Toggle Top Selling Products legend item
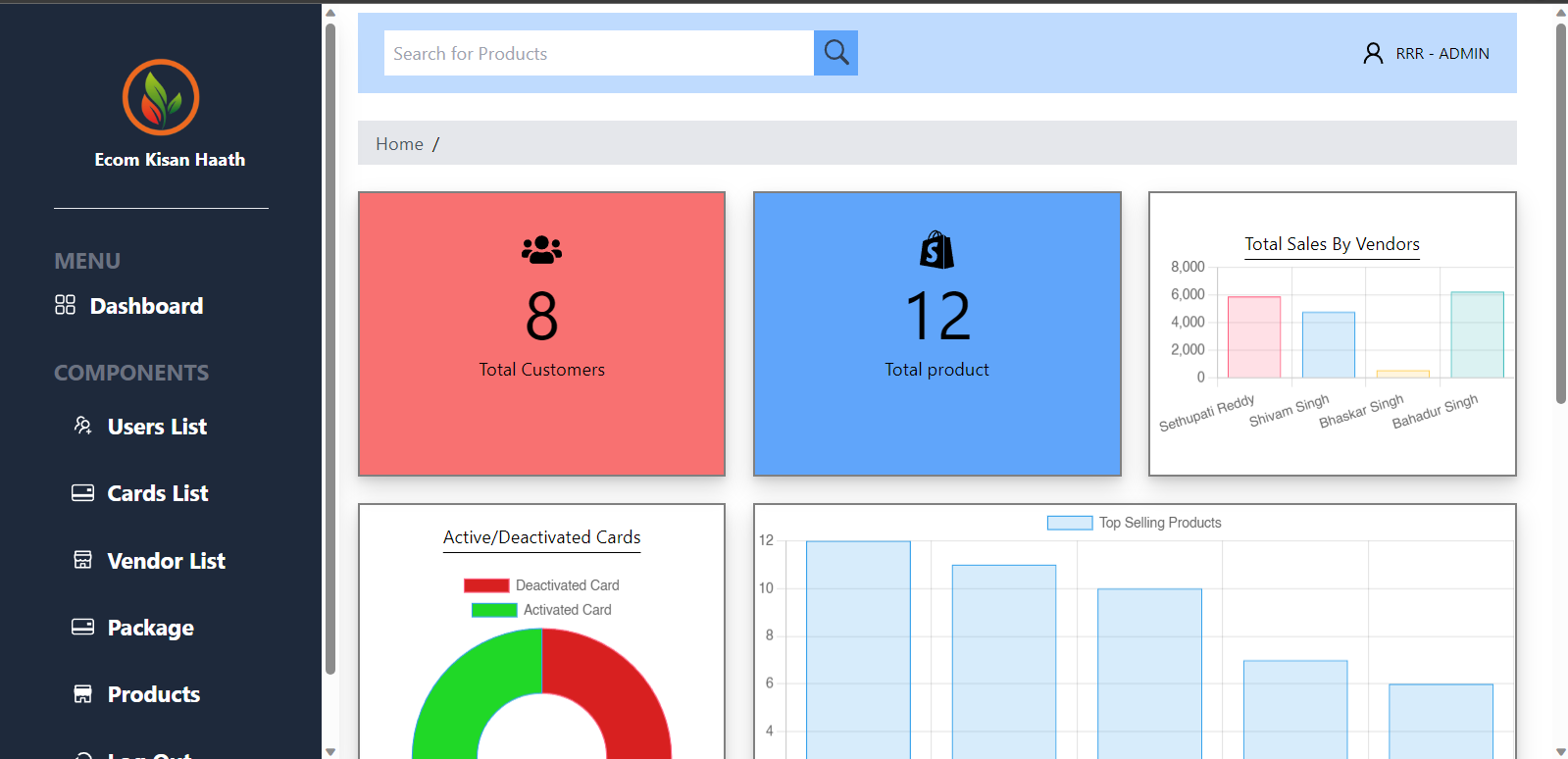 click(1135, 523)
